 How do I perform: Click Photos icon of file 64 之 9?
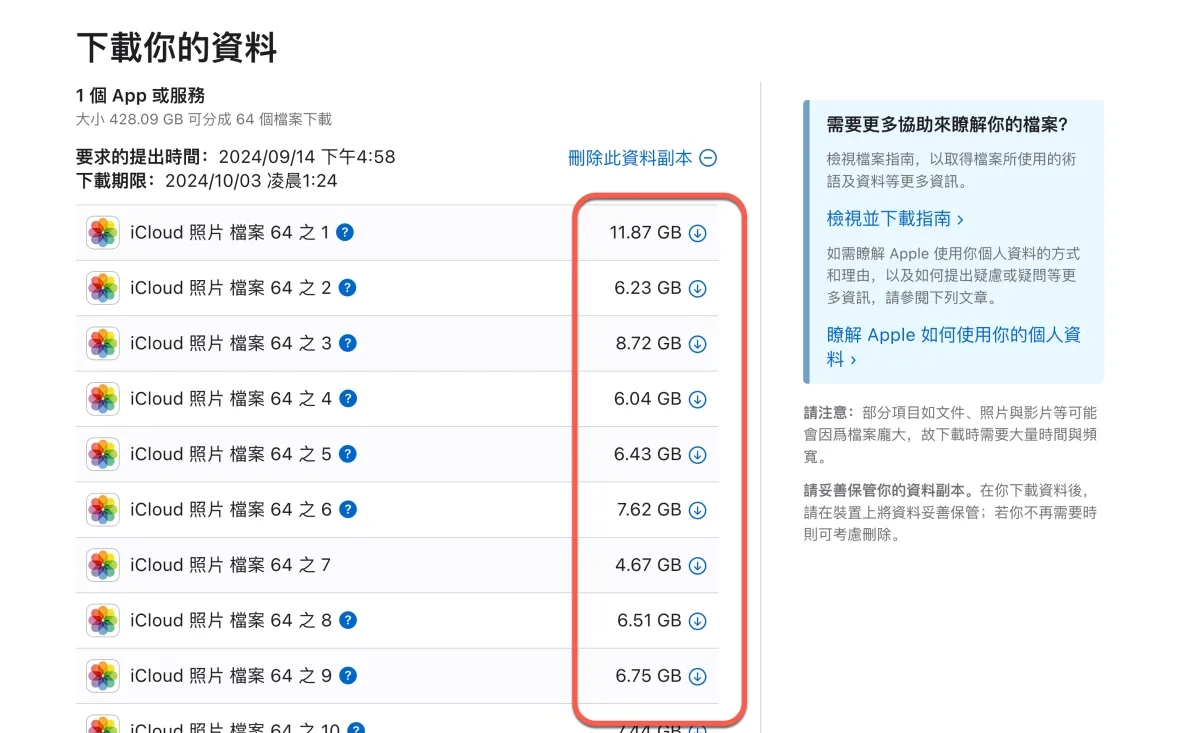103,676
